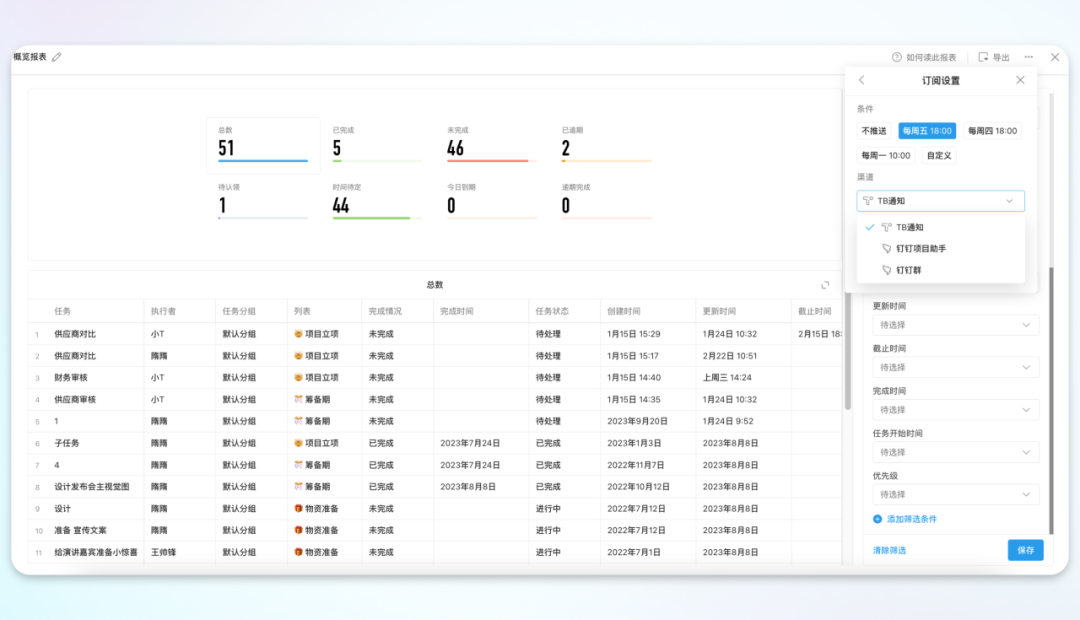Click the plus icon for 添加筛选条件
Screen dimensions: 1080x620
click(x=878, y=519)
